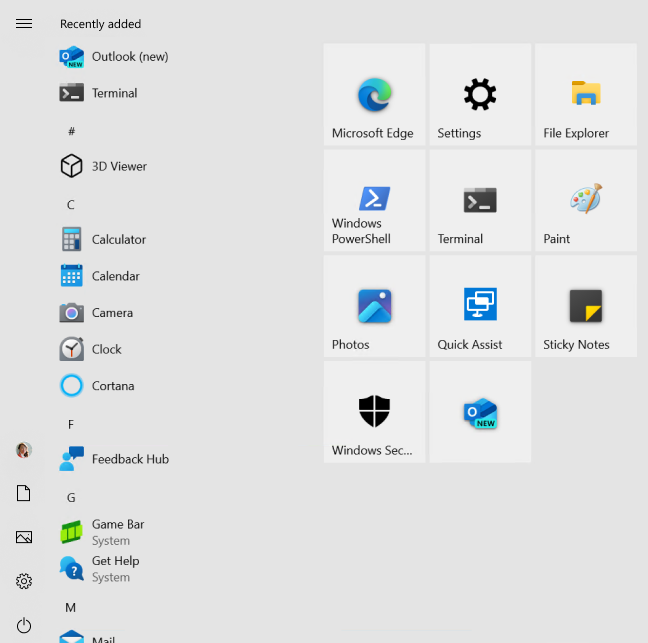Click the # section header in app list
The width and height of the screenshot is (648, 643).
click(x=71, y=131)
